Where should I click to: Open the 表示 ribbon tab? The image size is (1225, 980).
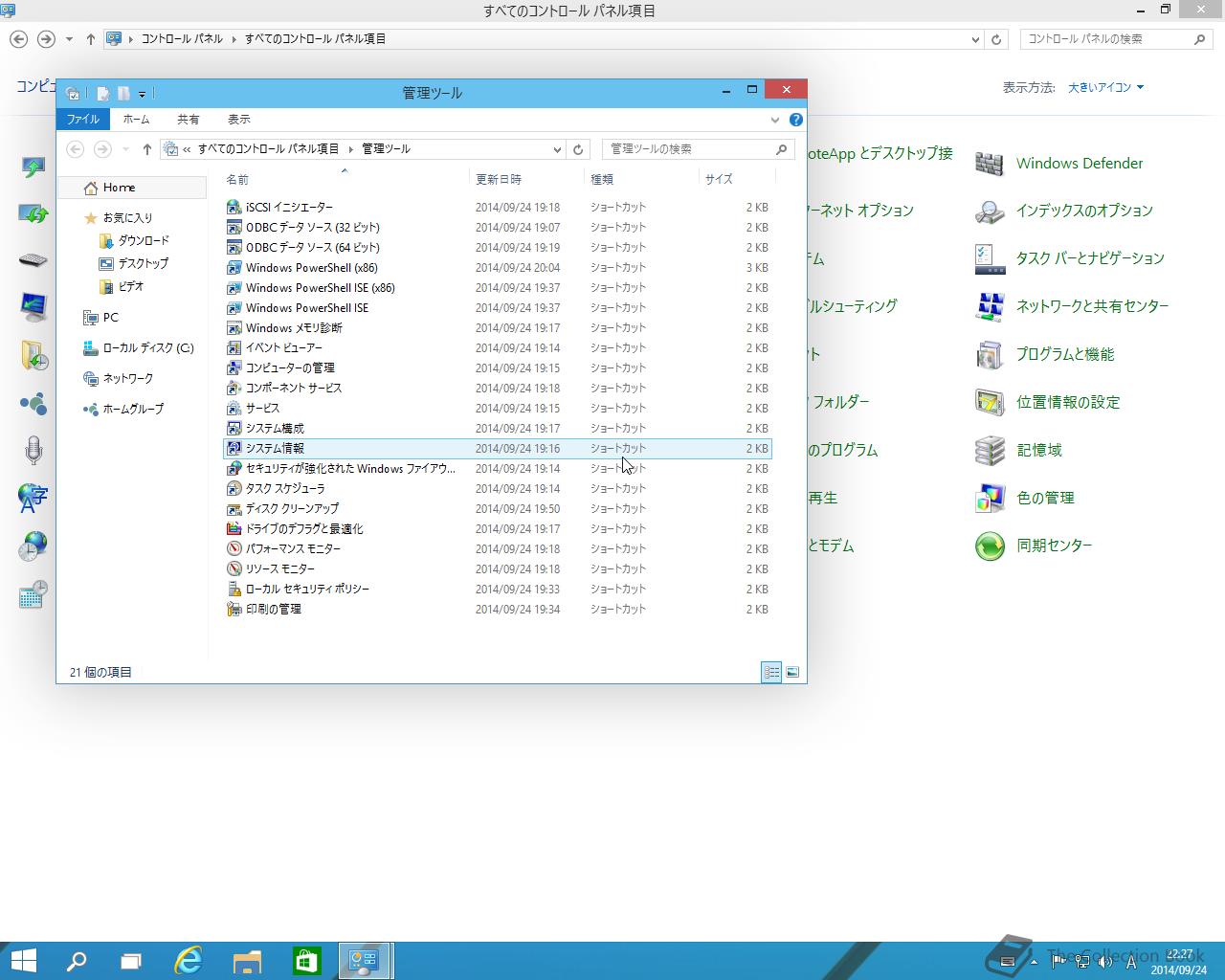[239, 120]
